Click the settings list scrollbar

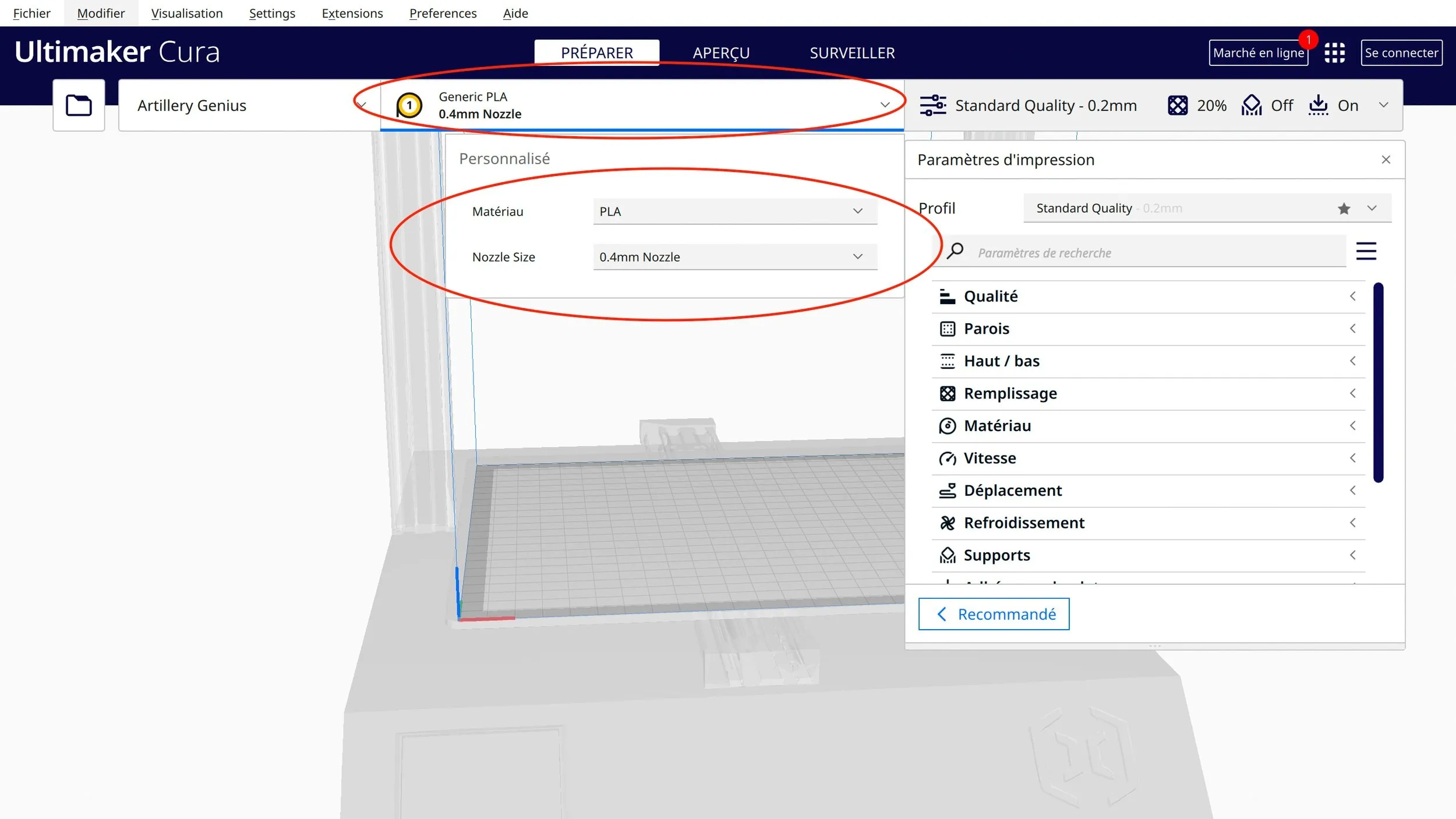click(1378, 383)
